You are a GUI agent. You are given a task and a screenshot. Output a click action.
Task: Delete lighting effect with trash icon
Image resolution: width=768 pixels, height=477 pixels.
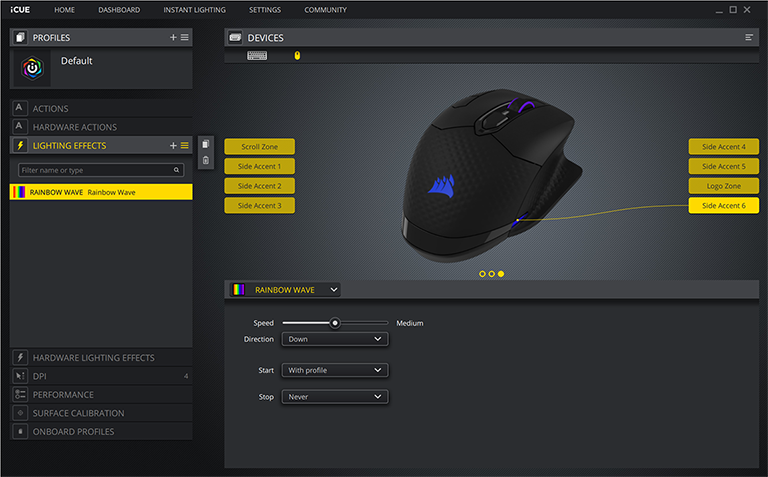pyautogui.click(x=206, y=160)
